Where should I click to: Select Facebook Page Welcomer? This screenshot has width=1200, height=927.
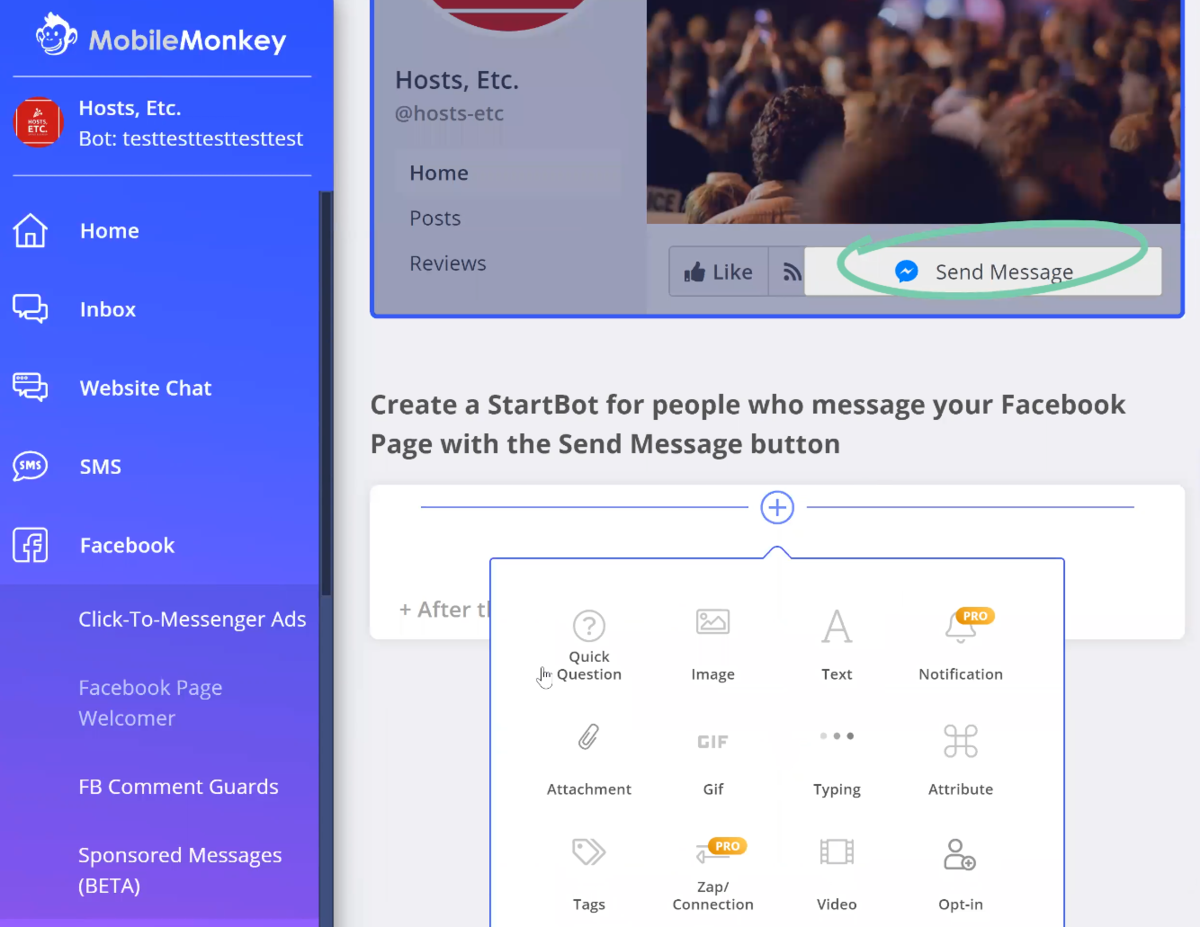[150, 703]
